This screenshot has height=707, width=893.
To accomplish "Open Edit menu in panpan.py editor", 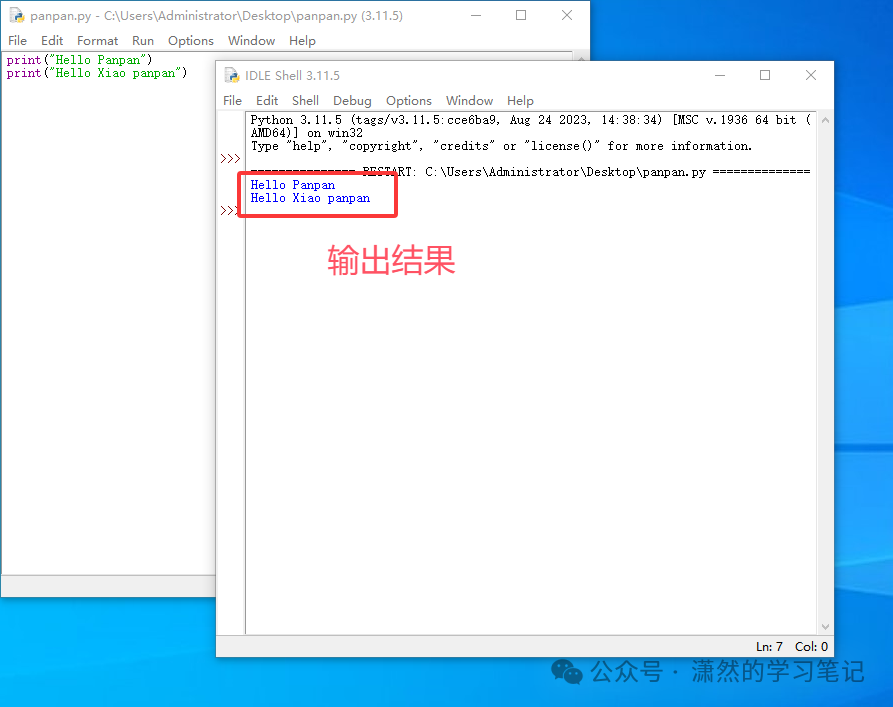I will pos(52,40).
